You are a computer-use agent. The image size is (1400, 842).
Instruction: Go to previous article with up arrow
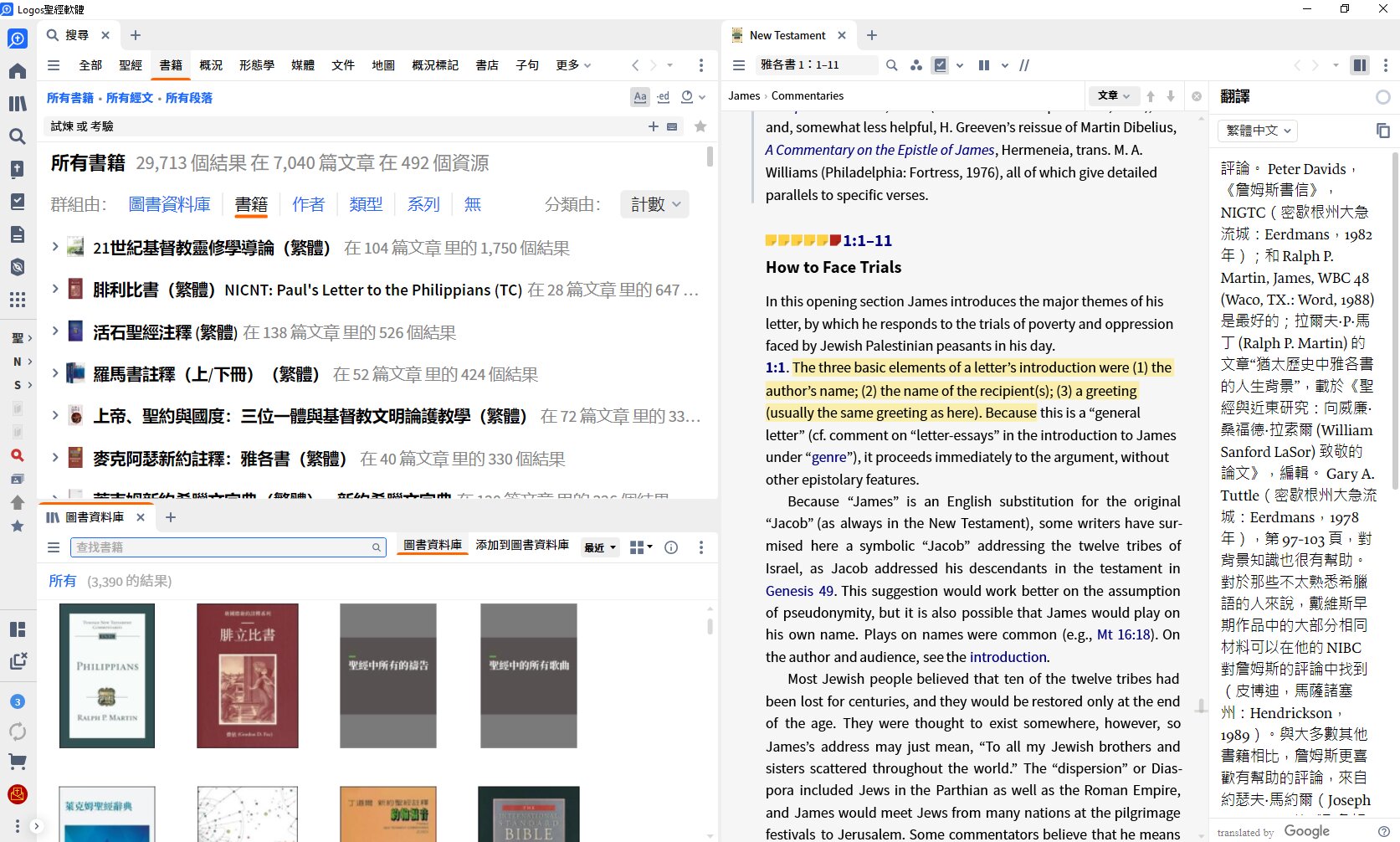tap(1151, 96)
